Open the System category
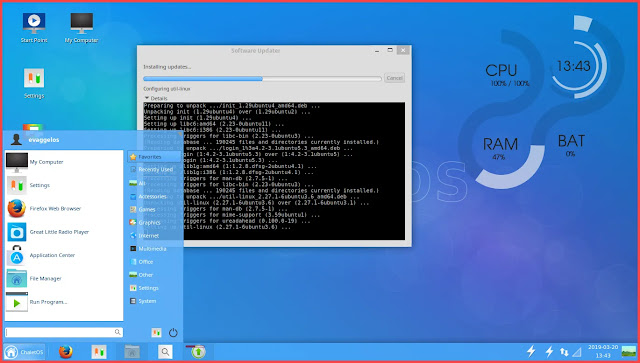The height and width of the screenshot is (363, 640). [x=154, y=301]
